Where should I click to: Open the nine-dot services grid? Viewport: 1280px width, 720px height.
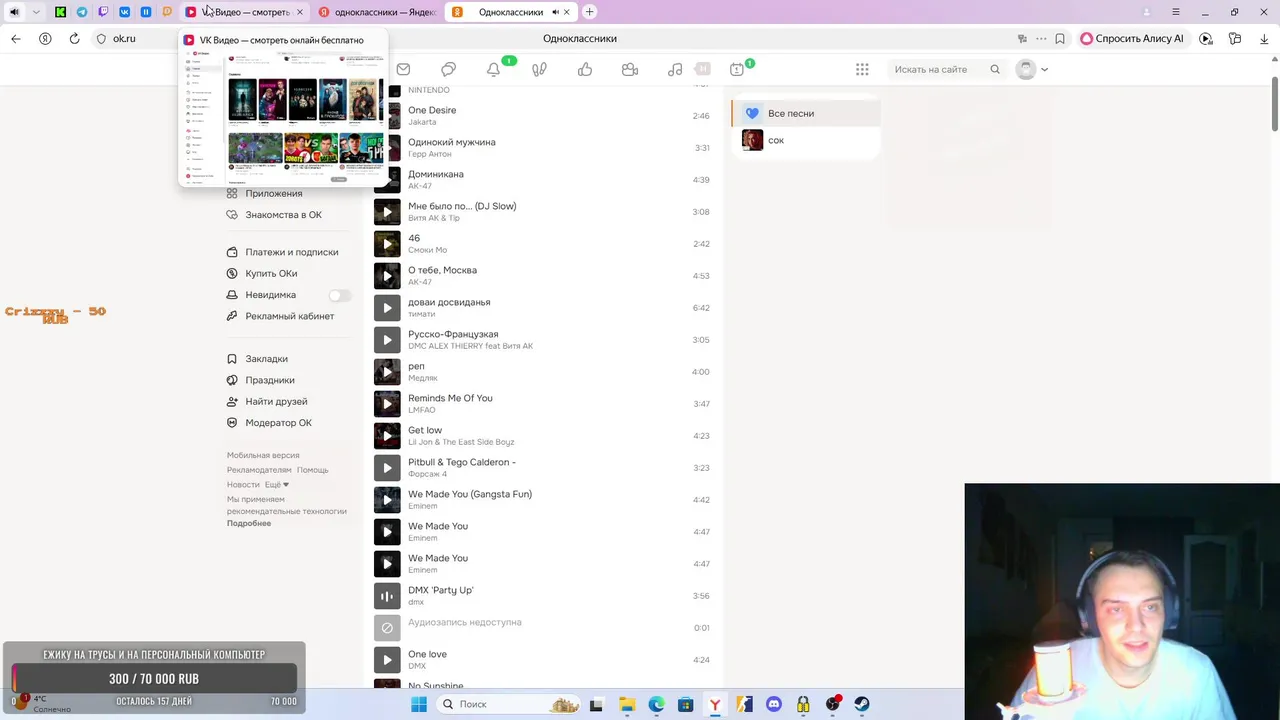(x=862, y=69)
